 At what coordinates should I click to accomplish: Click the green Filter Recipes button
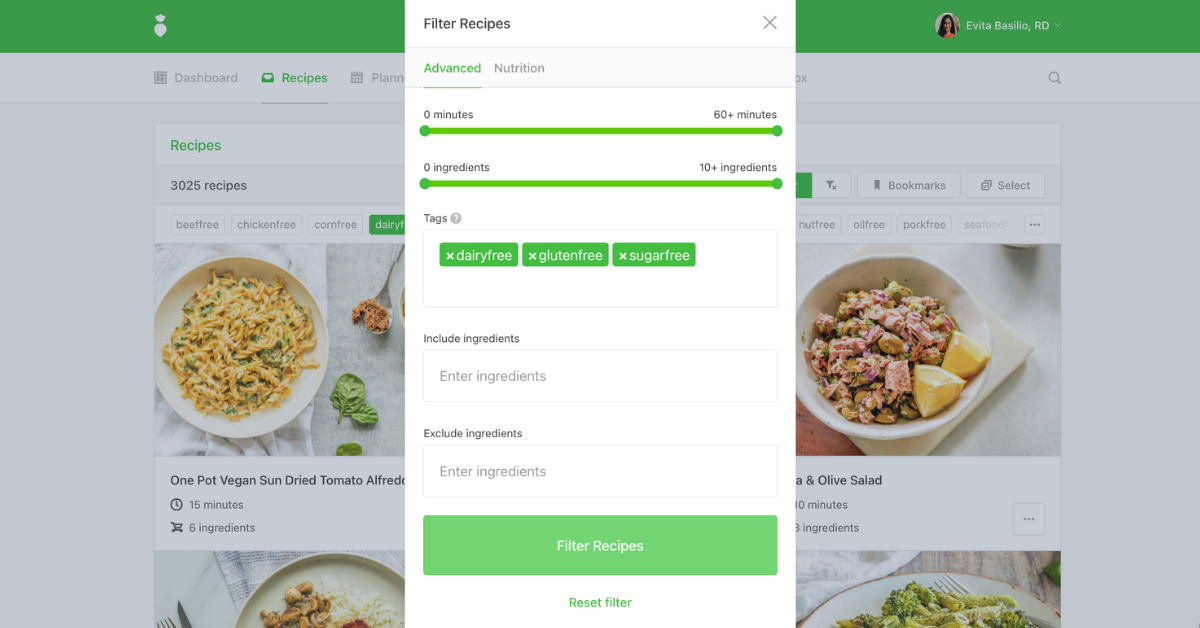[600, 545]
